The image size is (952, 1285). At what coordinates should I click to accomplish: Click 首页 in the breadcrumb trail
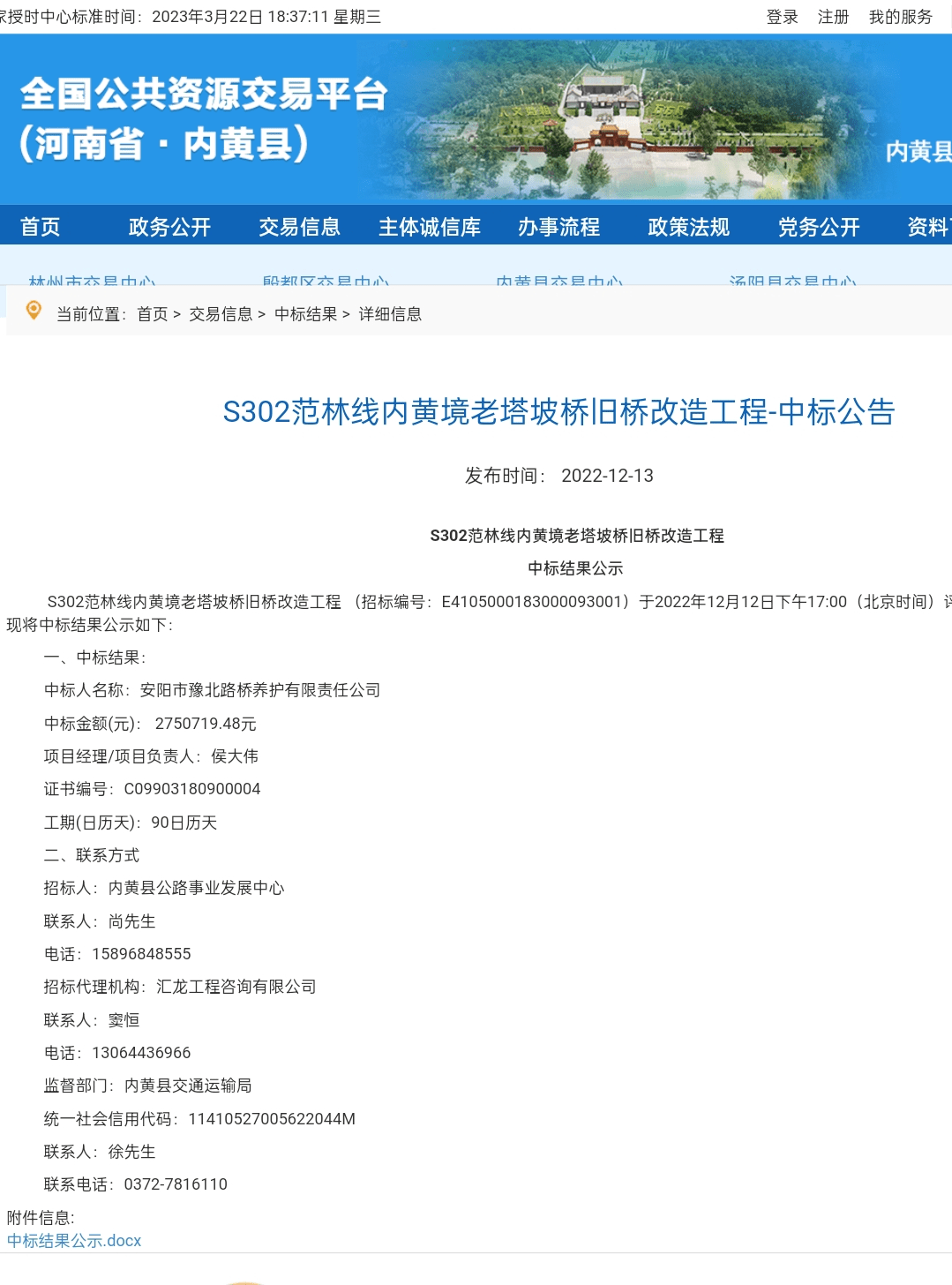[152, 314]
